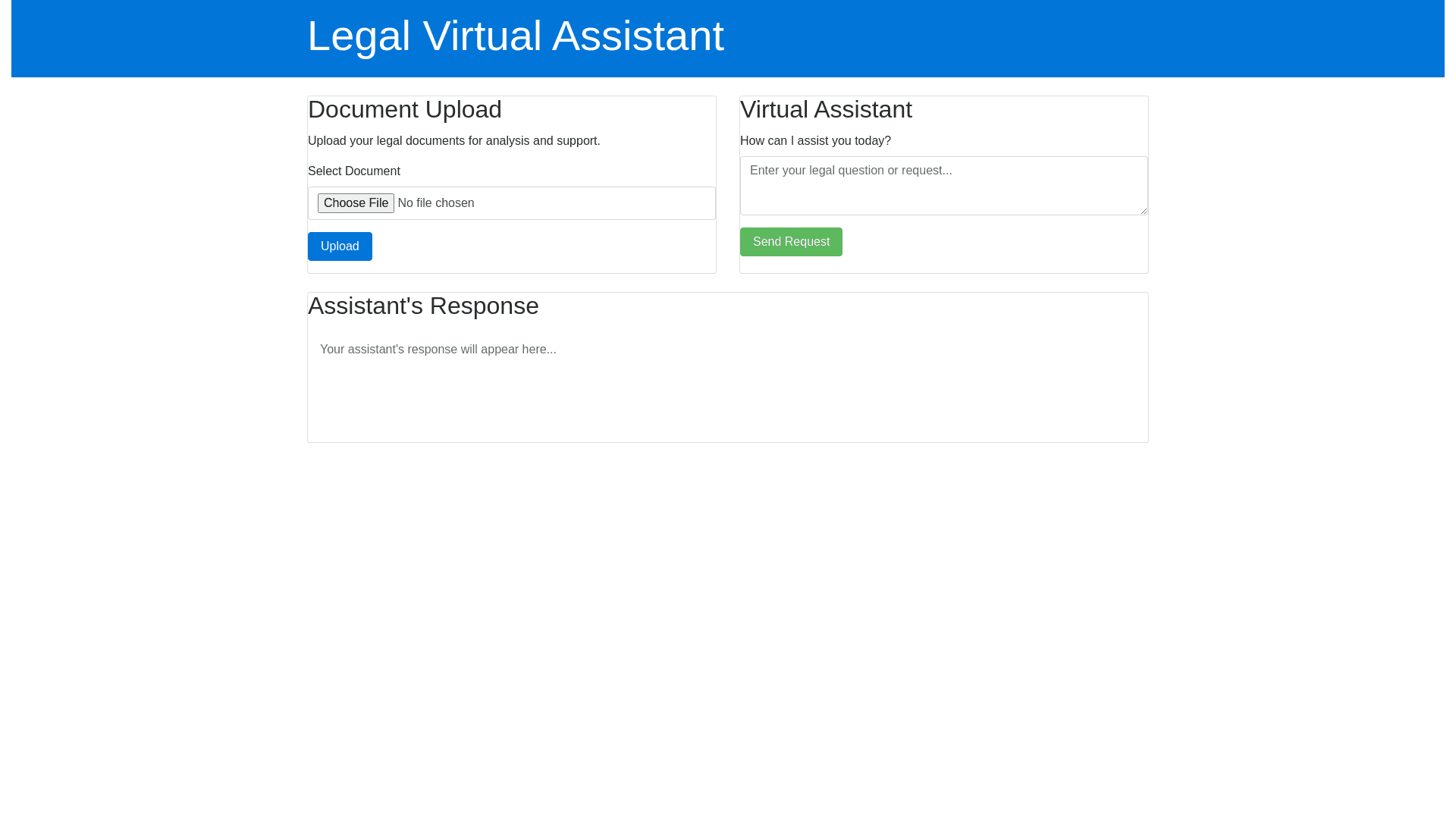1456x819 pixels.
Task: Click blank area inside Document Upload card
Action: (546, 247)
